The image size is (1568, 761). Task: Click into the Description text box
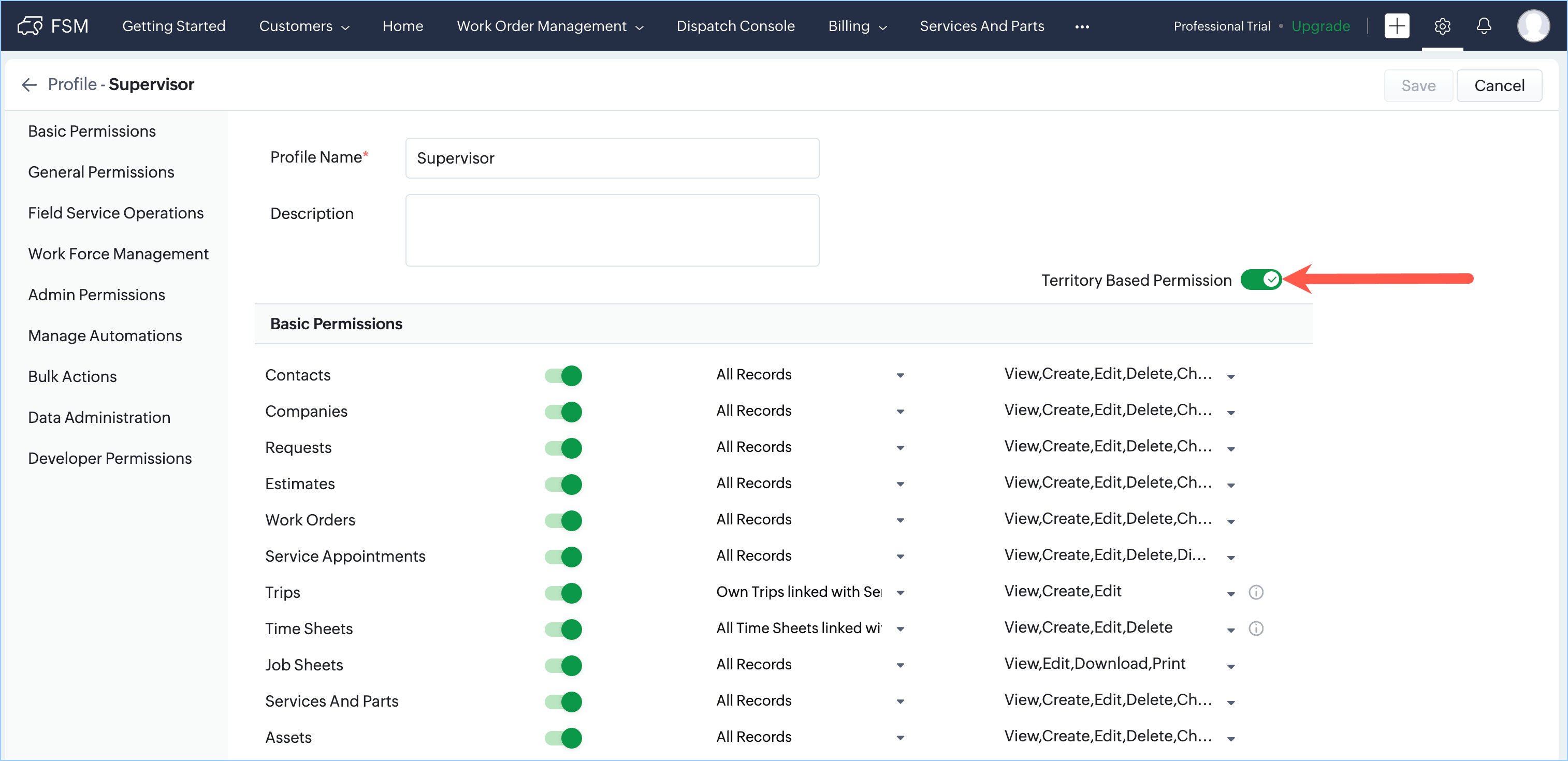612,230
